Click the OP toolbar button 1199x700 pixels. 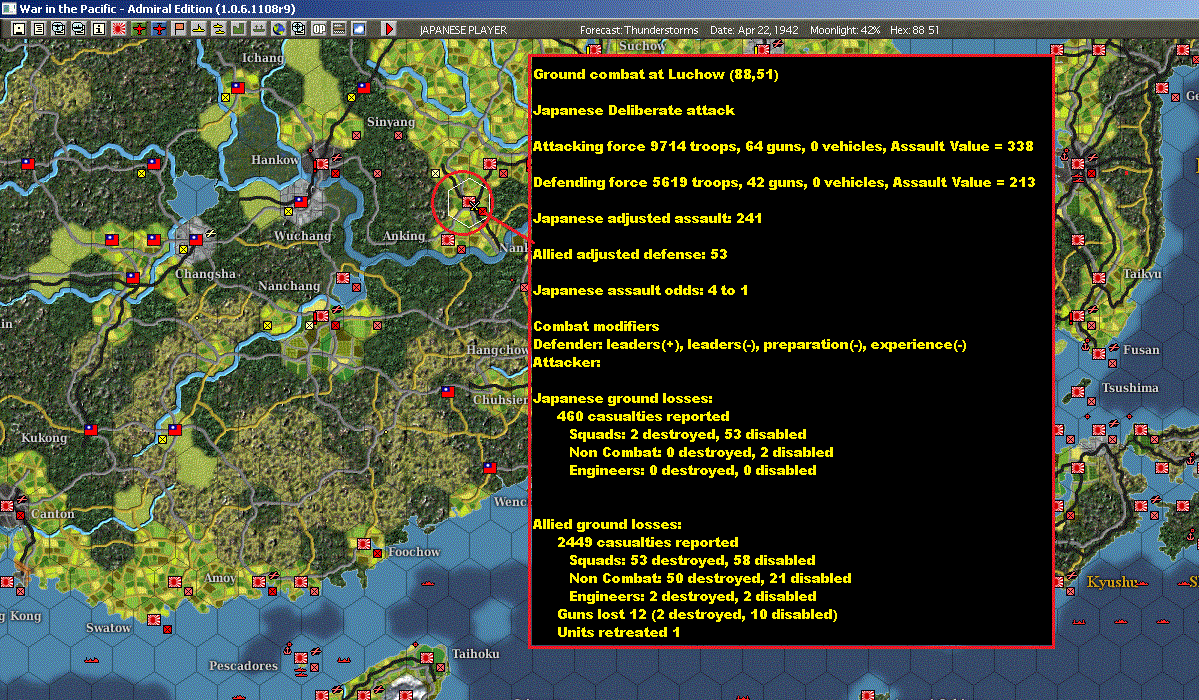[319, 29]
